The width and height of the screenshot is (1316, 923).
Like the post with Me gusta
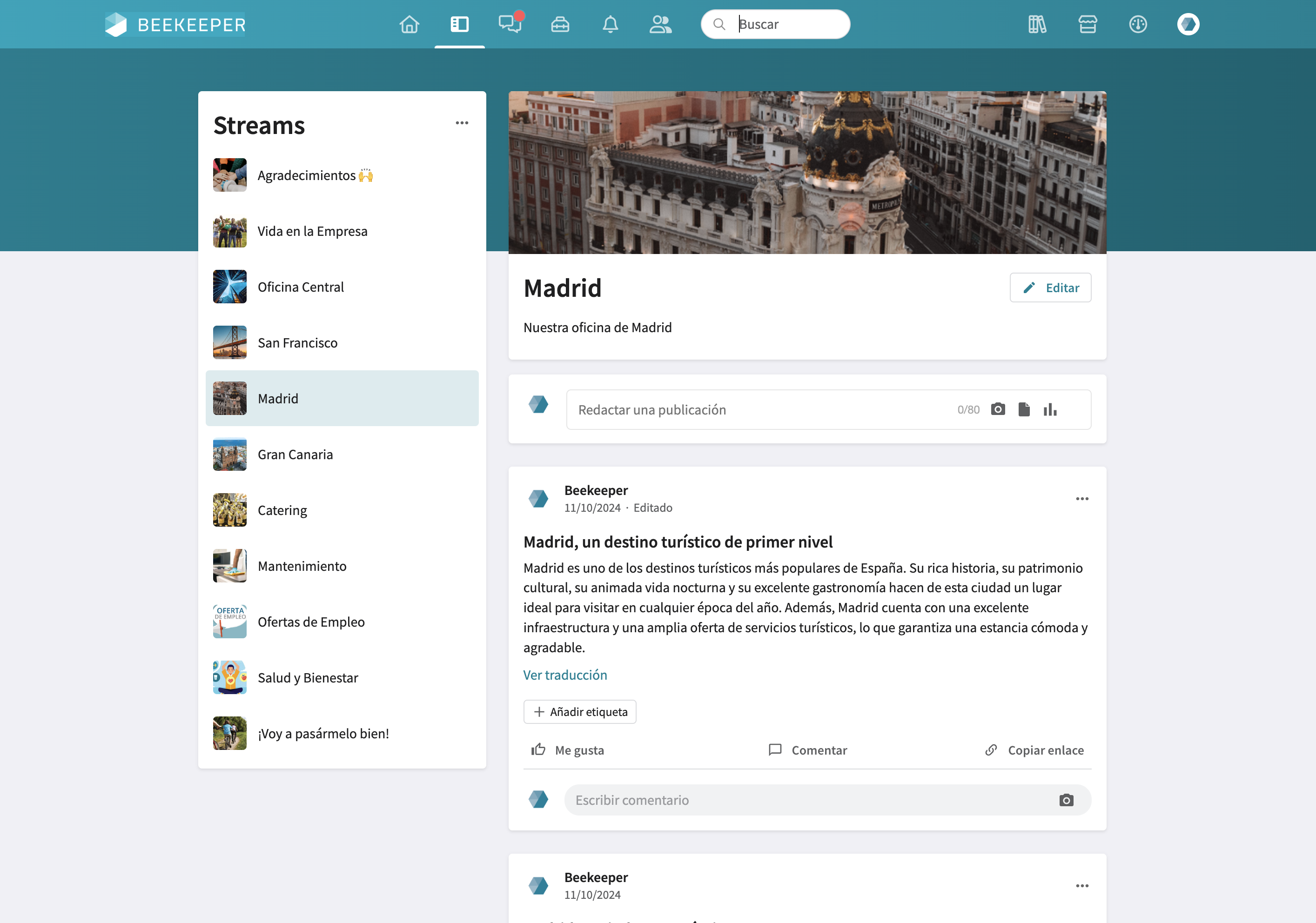pos(567,750)
